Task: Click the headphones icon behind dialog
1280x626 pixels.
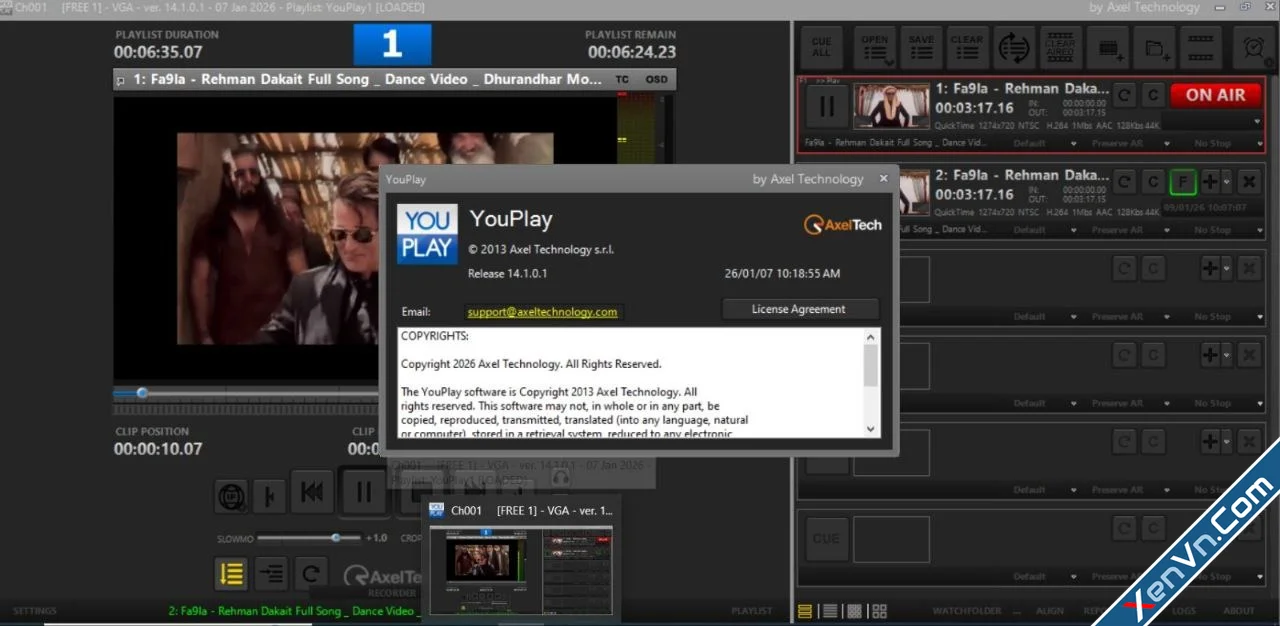Action: [561, 477]
